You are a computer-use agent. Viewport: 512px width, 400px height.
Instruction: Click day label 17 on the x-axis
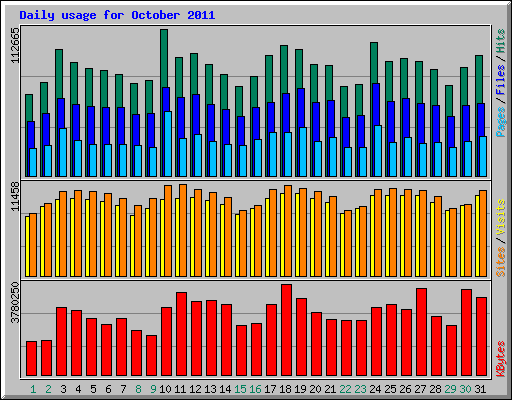point(270,389)
